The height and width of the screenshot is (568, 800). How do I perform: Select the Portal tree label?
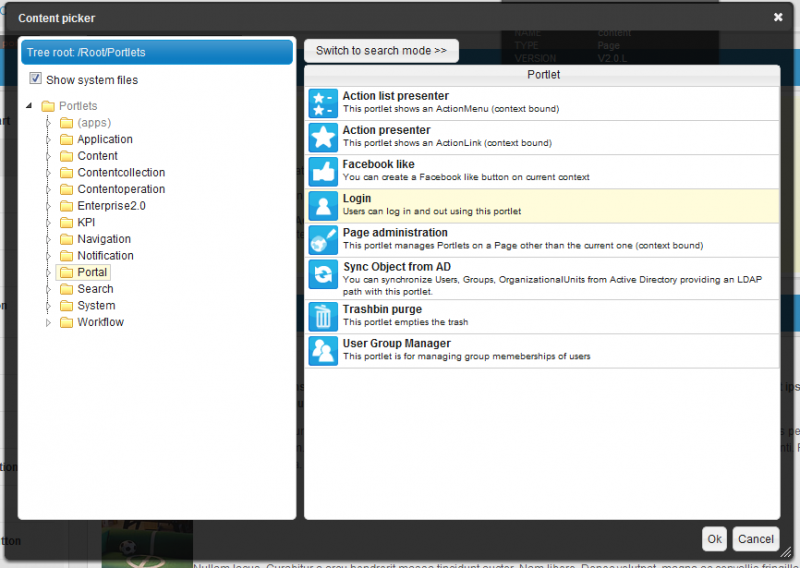[x=92, y=272]
